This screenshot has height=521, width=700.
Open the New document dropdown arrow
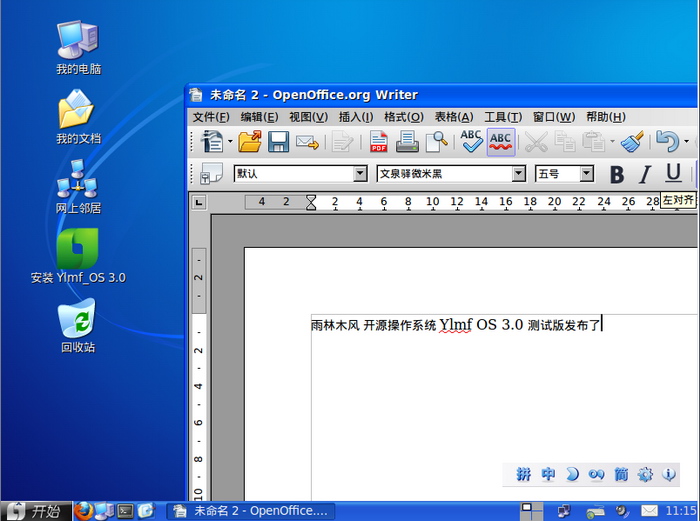point(230,142)
